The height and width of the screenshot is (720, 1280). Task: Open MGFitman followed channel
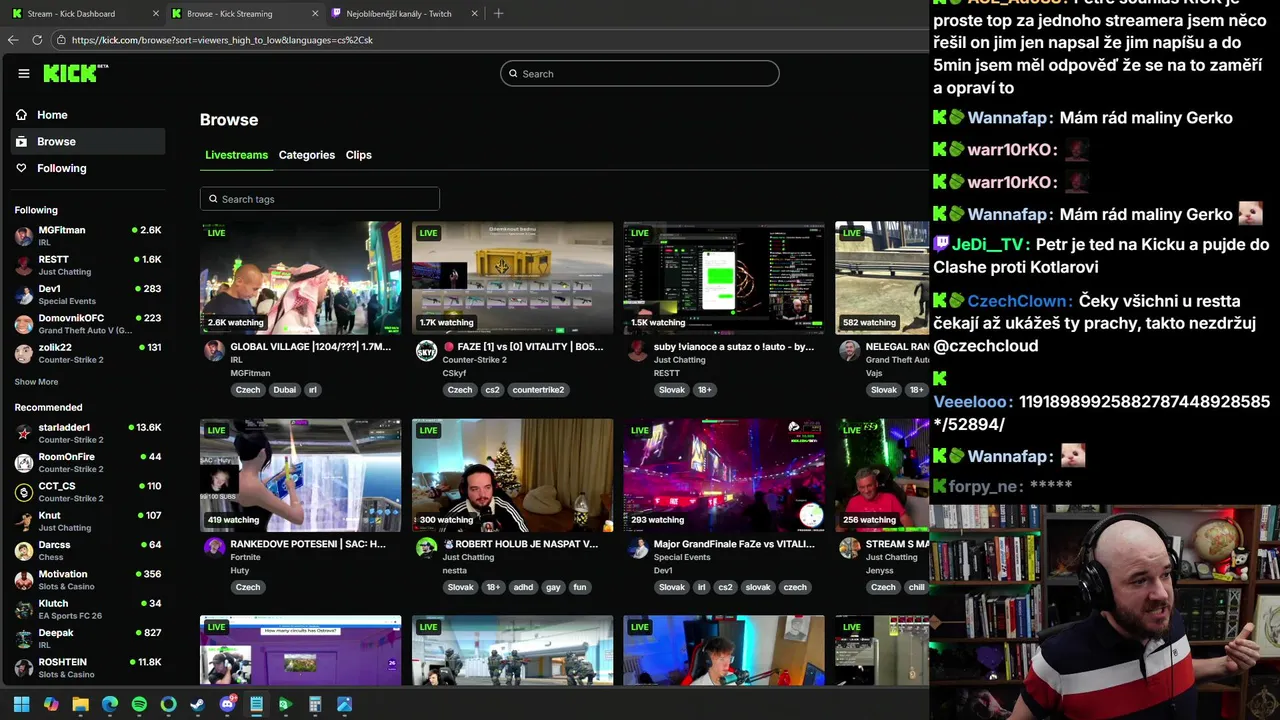pos(88,236)
